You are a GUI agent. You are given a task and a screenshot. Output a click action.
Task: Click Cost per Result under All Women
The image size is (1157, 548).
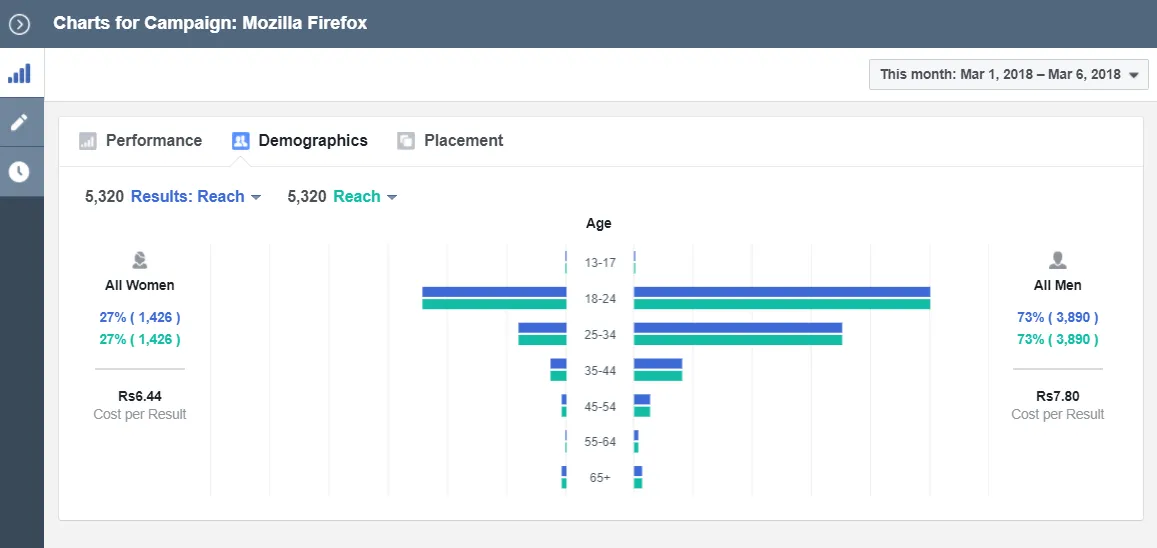point(140,415)
